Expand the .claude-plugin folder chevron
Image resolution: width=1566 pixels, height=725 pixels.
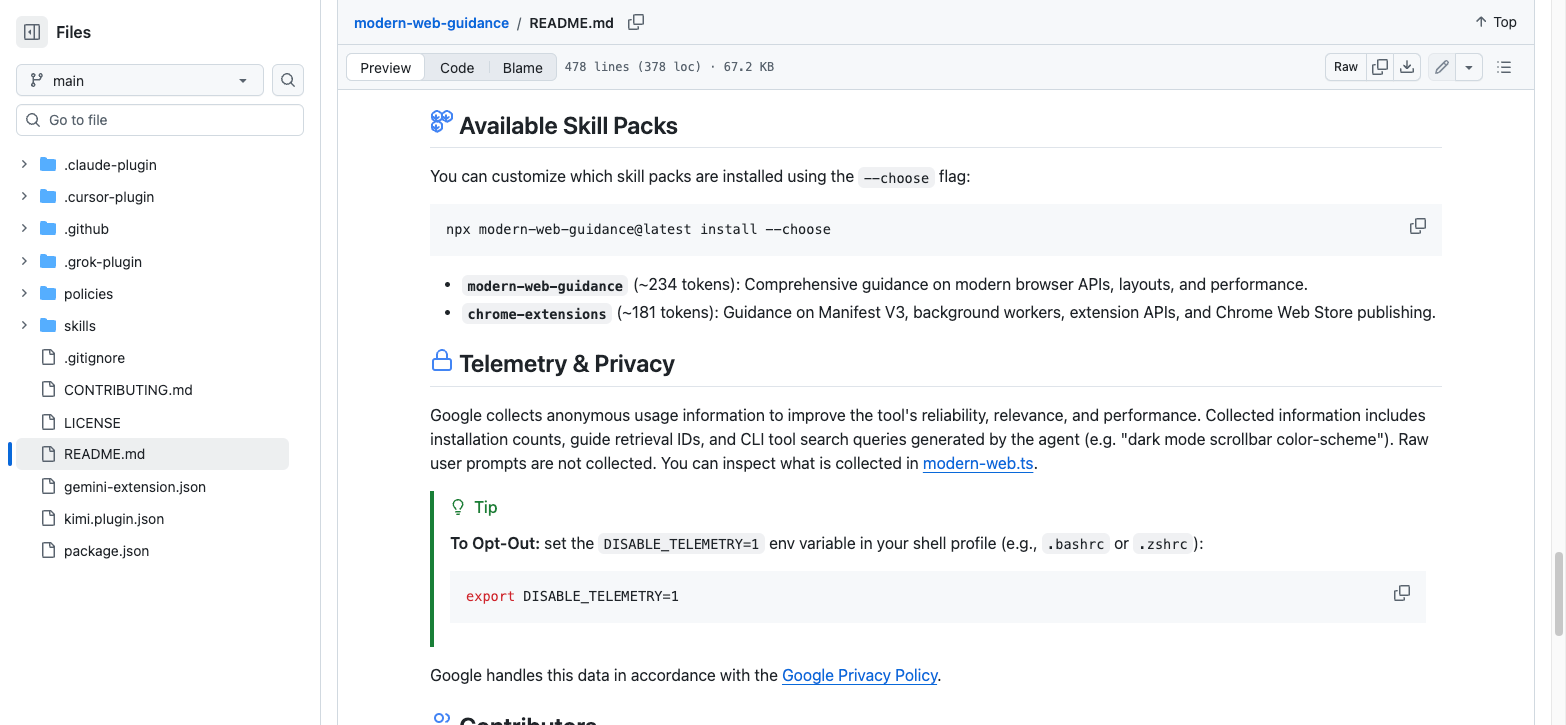click(24, 164)
